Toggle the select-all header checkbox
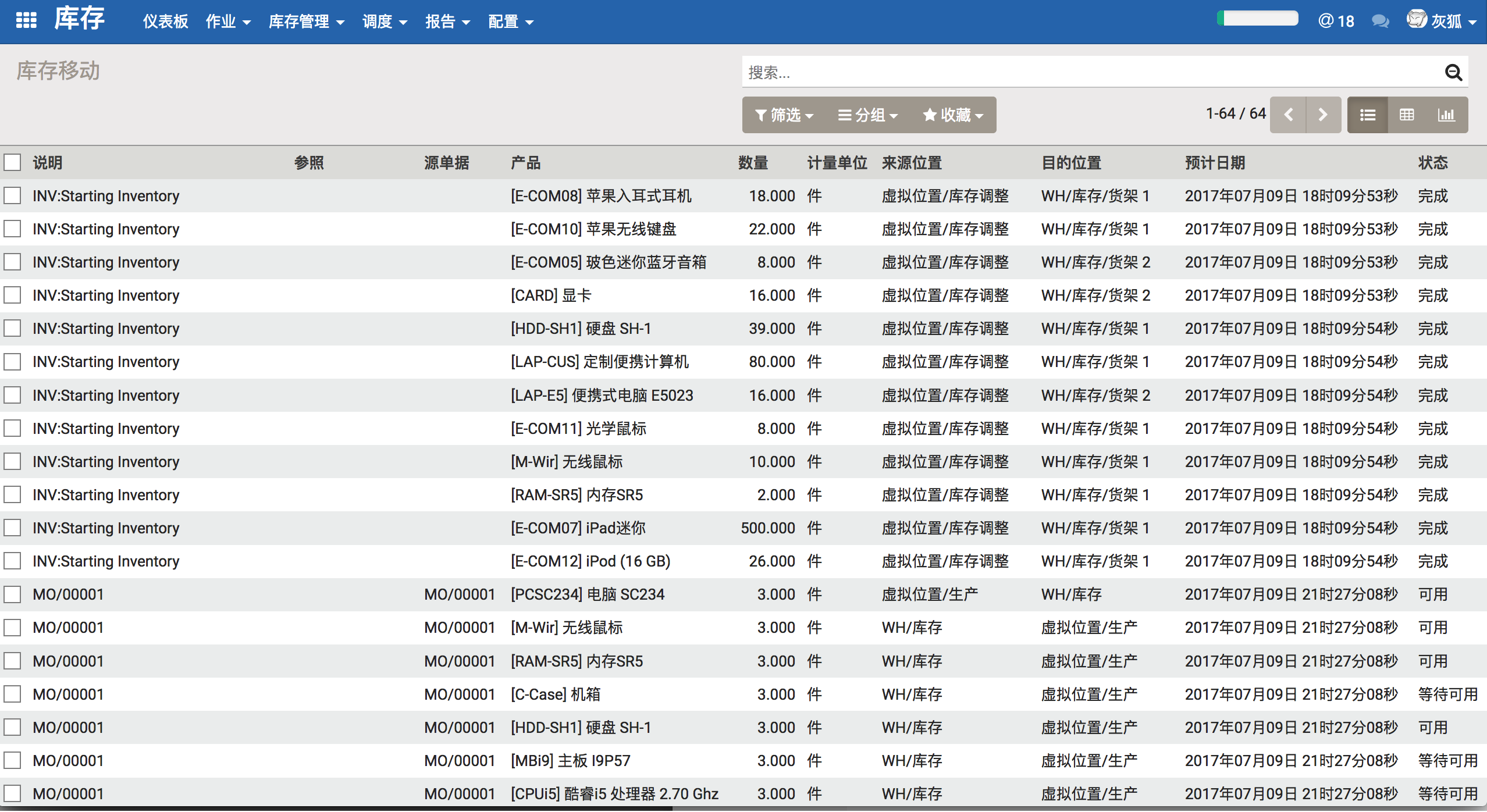Viewport: 1487px width, 812px height. (12, 162)
